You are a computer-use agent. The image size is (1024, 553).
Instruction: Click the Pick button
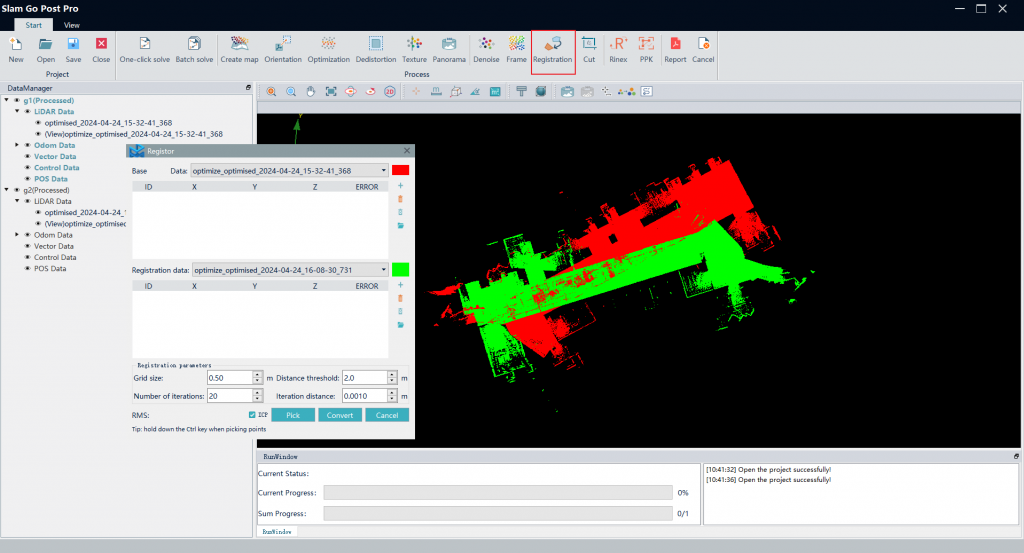tap(293, 415)
